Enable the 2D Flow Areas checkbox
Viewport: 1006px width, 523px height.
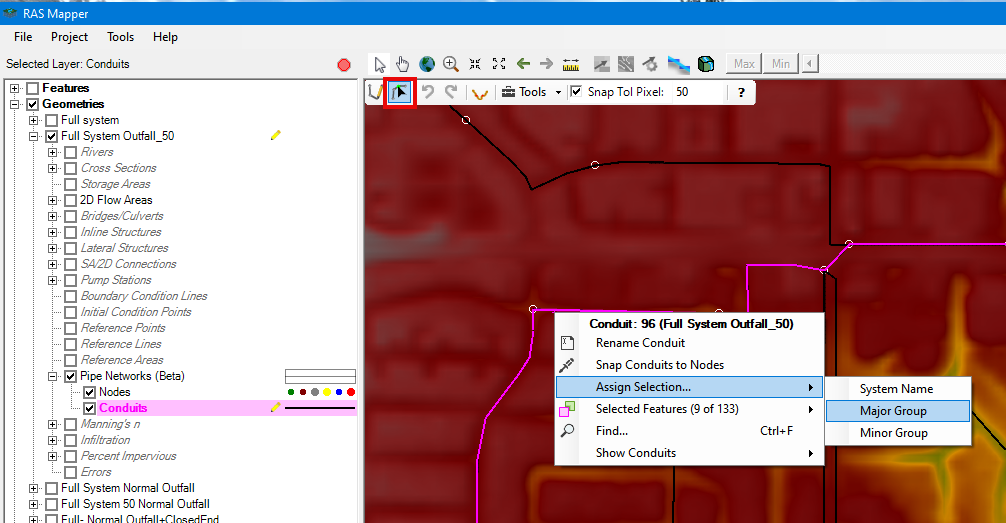coord(70,200)
